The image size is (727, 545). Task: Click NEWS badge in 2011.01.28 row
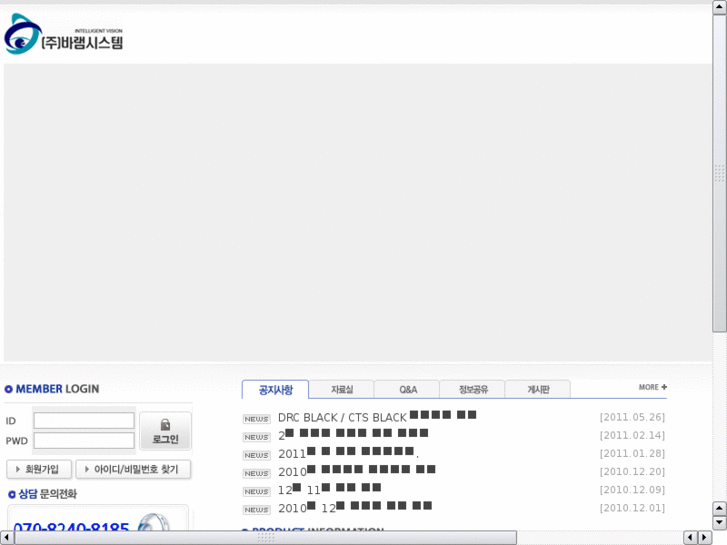256,455
